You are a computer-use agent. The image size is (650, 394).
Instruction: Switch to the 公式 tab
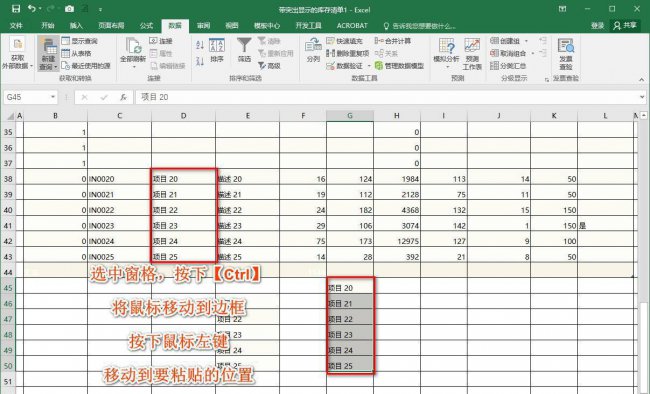[x=146, y=26]
